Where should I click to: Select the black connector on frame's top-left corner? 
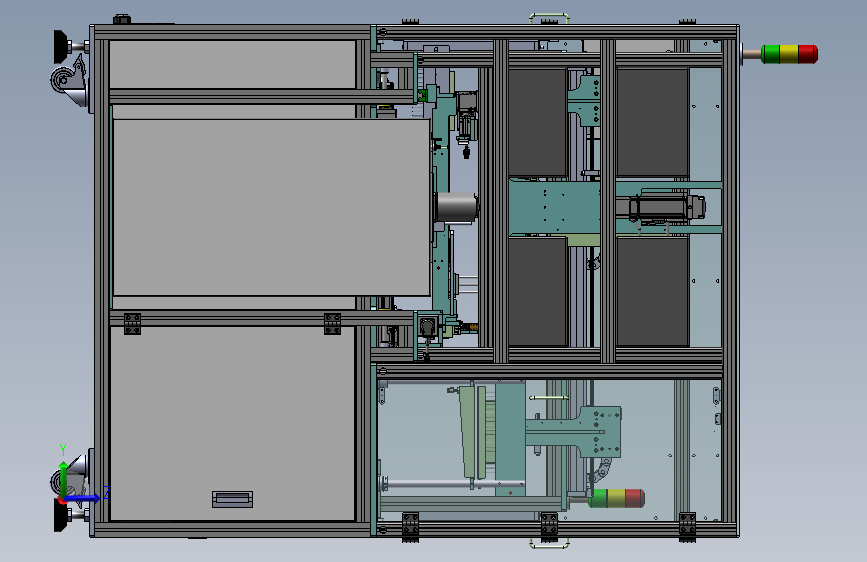(122, 20)
